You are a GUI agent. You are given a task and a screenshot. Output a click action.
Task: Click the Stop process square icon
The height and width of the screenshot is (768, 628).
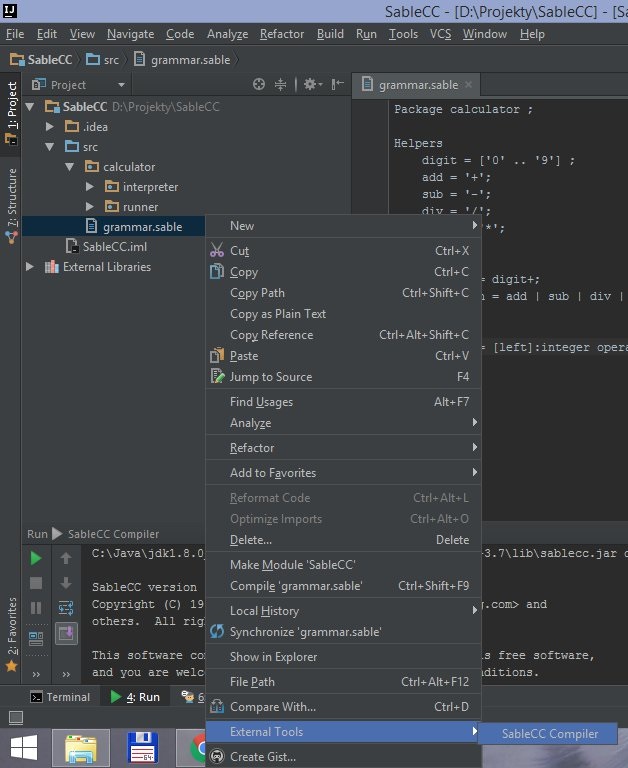[x=36, y=583]
